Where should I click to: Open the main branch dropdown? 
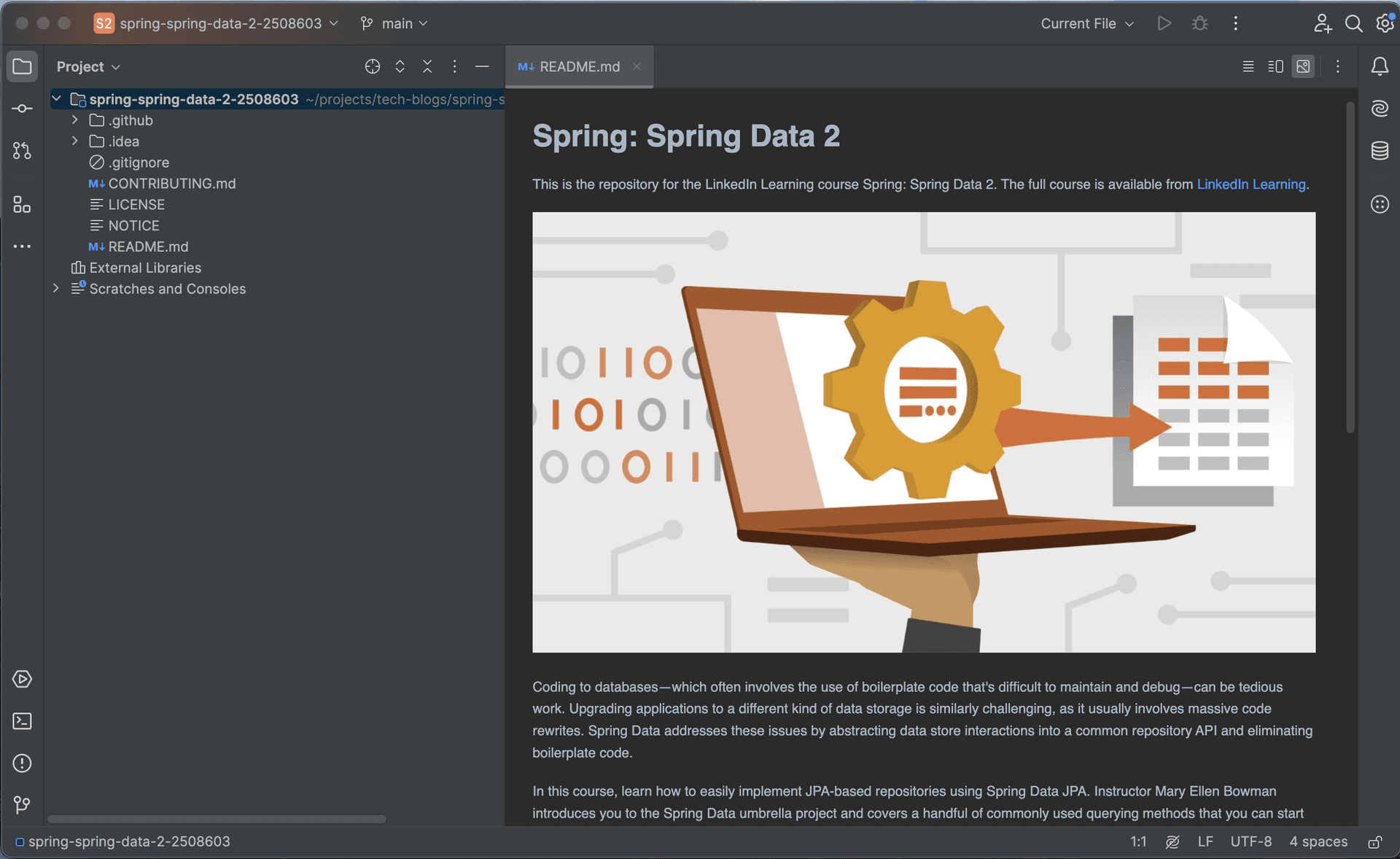pyautogui.click(x=394, y=23)
